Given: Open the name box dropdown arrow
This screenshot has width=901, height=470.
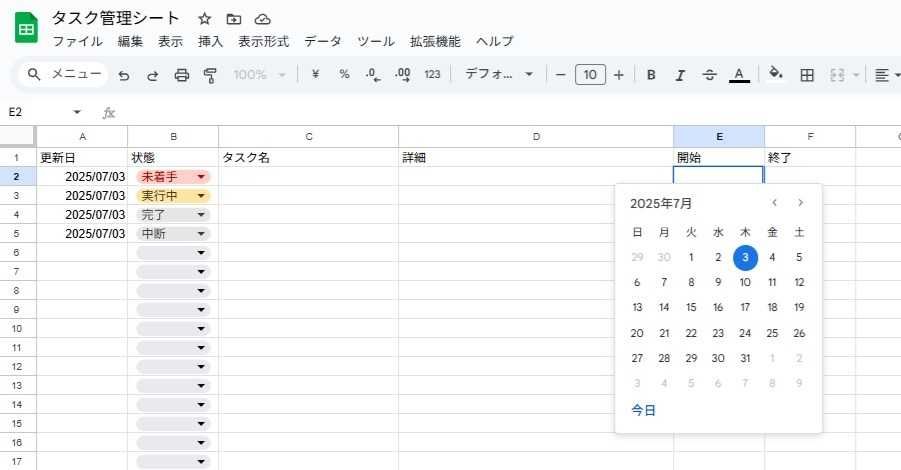Looking at the screenshot, I should [x=77, y=112].
